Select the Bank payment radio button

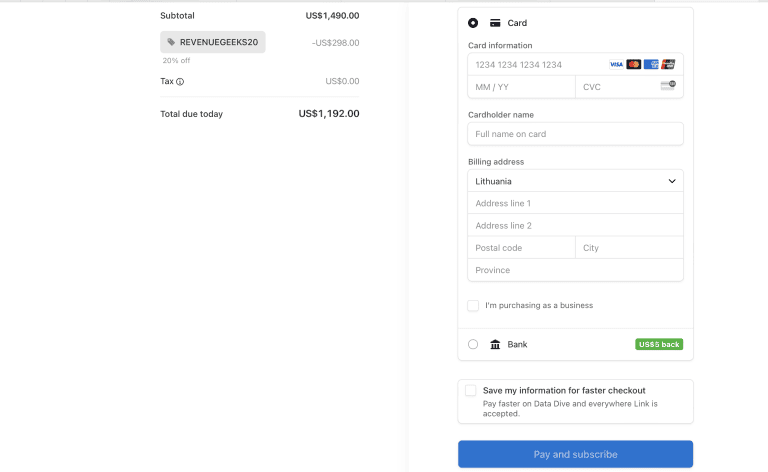tap(473, 344)
